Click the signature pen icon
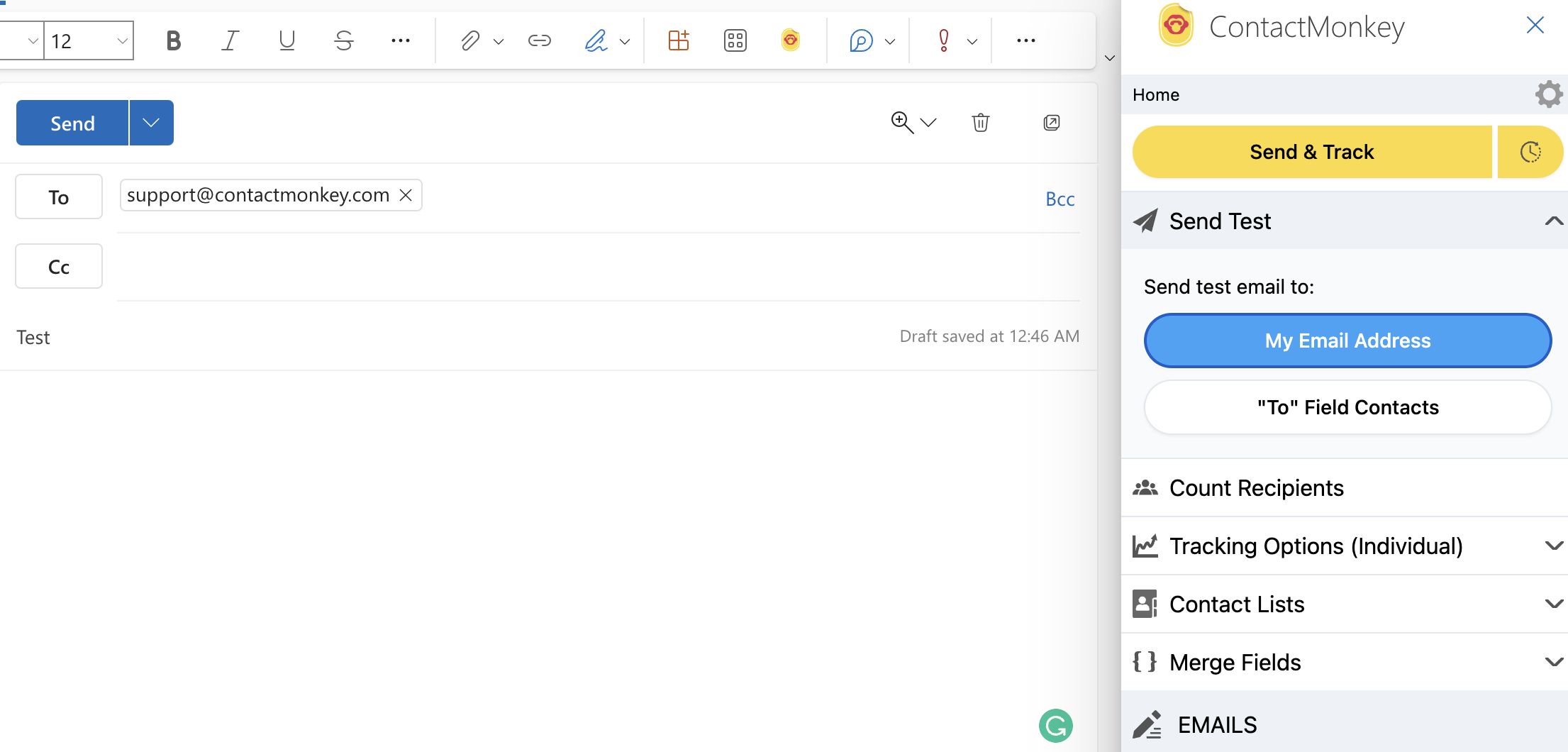1568x752 pixels. (596, 40)
